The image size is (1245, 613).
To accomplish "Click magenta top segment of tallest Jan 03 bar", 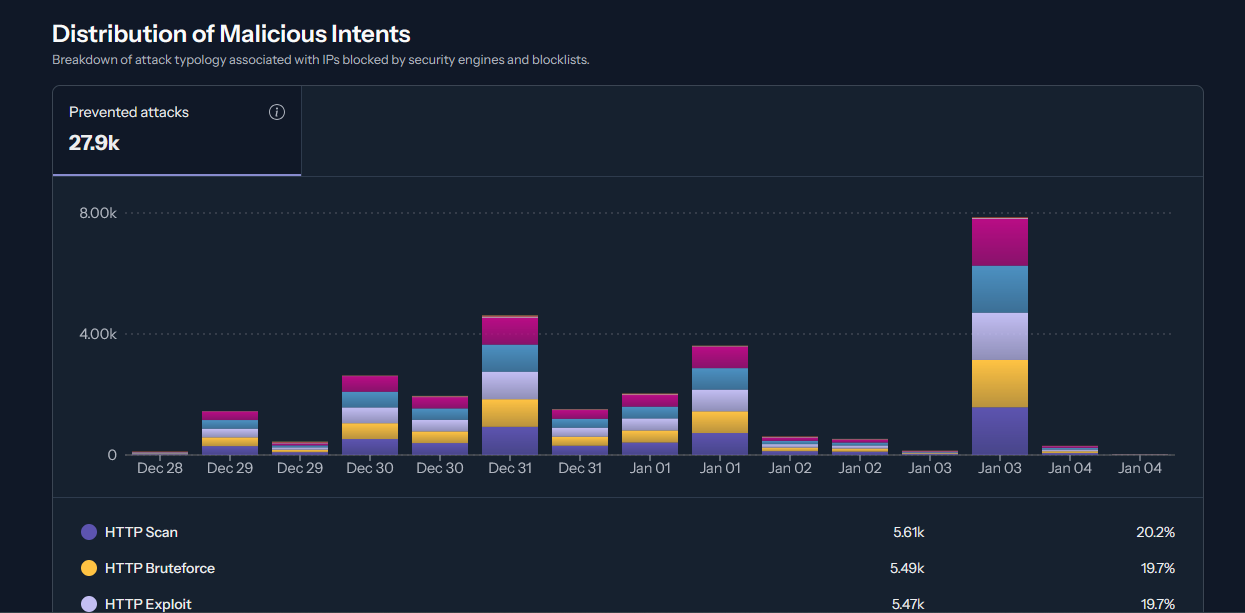I will pyautogui.click(x=999, y=242).
